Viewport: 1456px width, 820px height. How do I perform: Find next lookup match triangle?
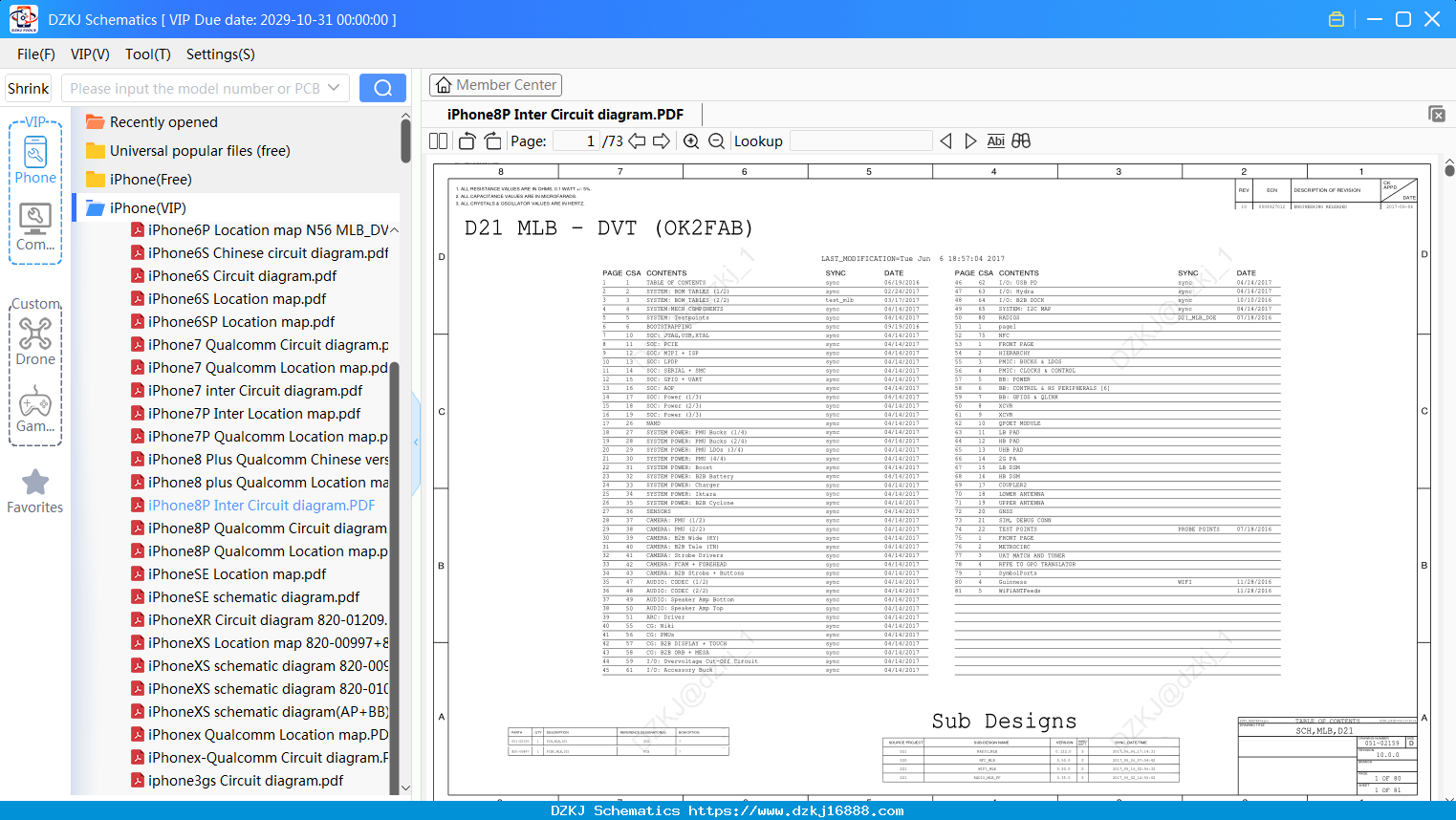pos(970,141)
